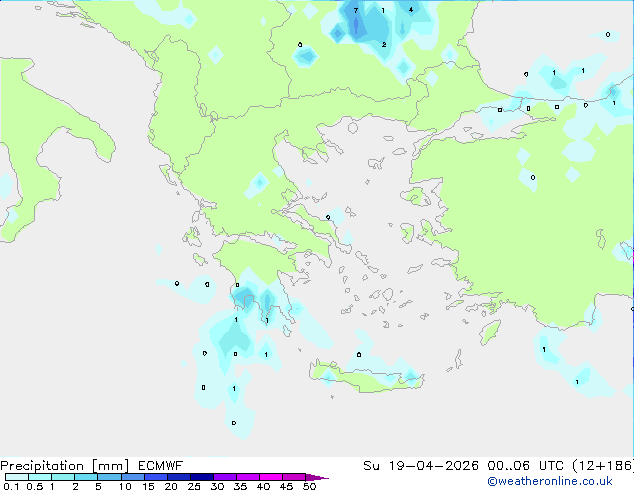Select legend swatch between 2 and 5
This screenshot has width=634, height=490.
click(86, 477)
